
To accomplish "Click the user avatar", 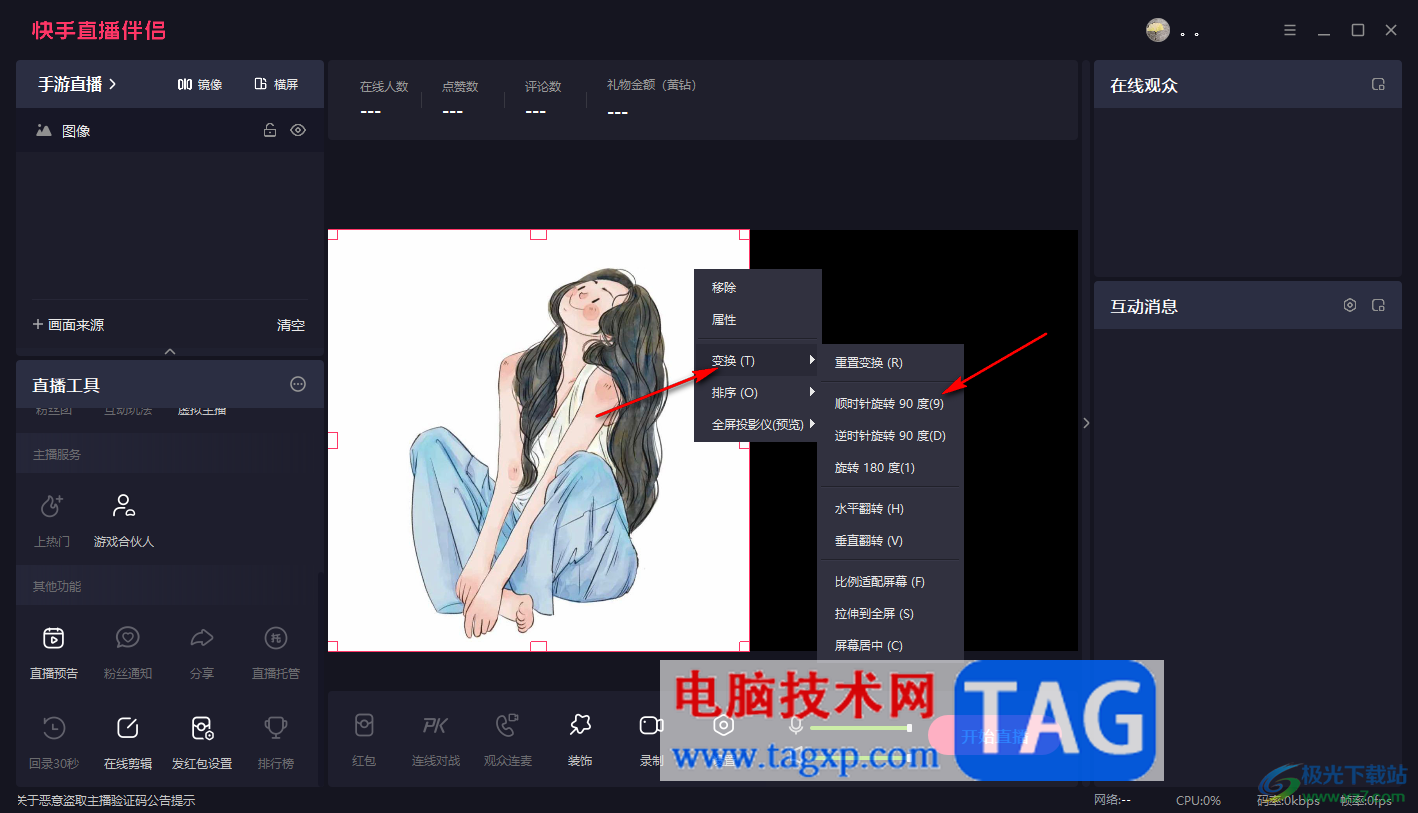I will click(1158, 30).
